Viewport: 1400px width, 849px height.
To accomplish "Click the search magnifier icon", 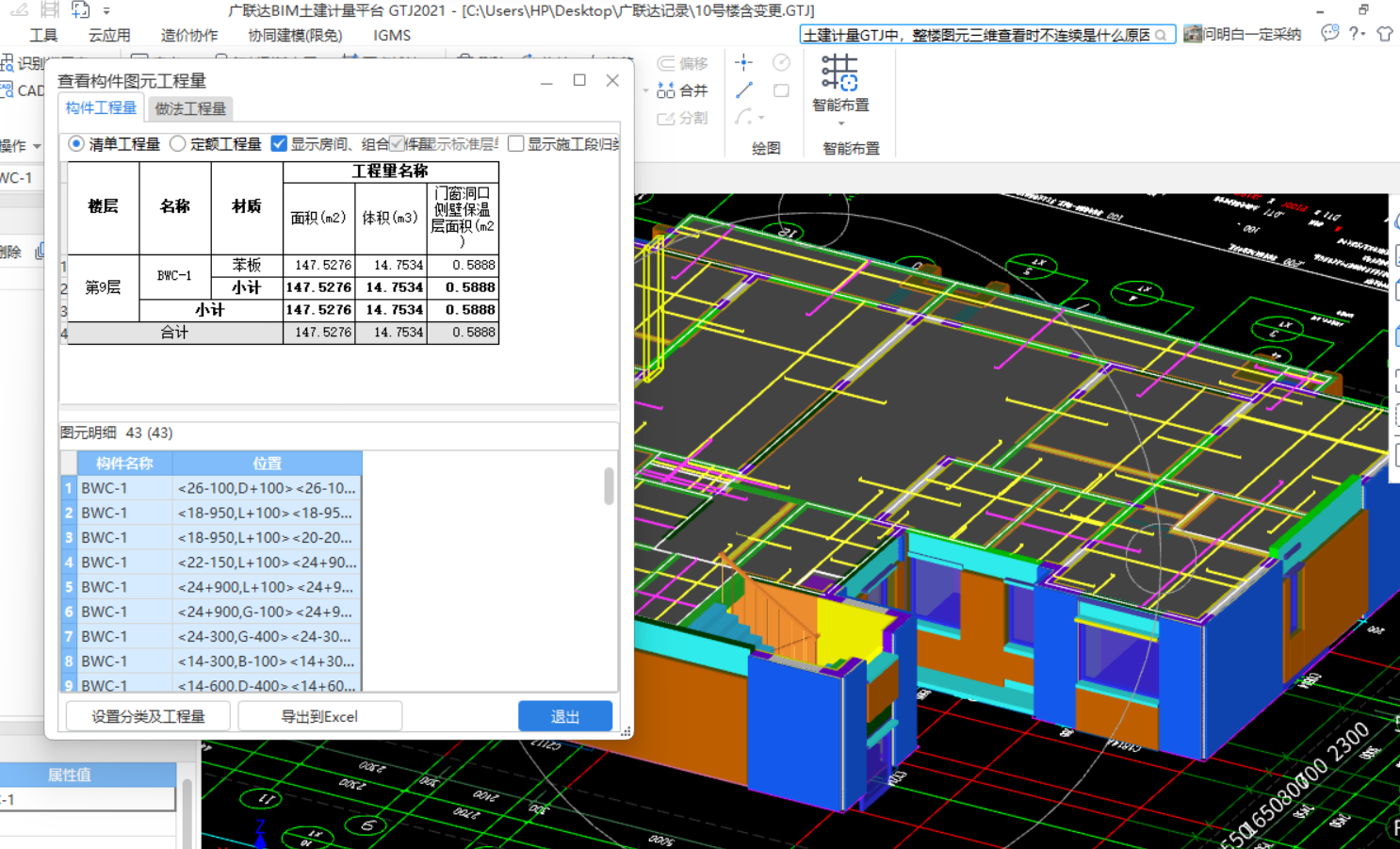I will click(x=1161, y=35).
